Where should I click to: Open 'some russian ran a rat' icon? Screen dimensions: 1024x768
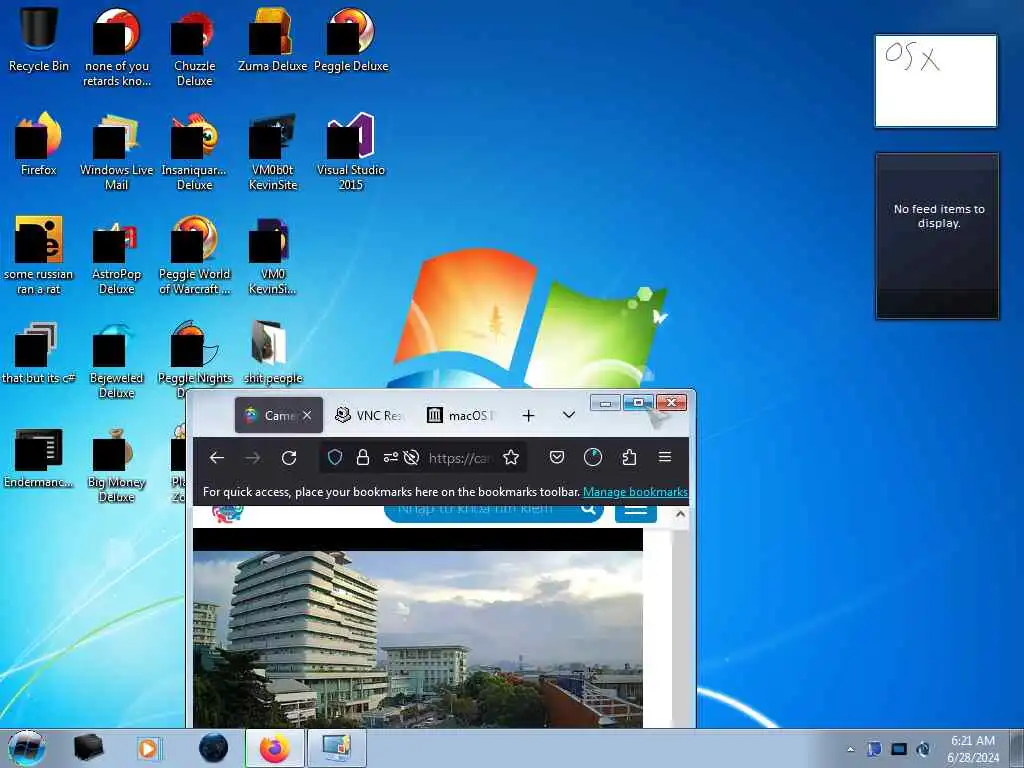39,255
